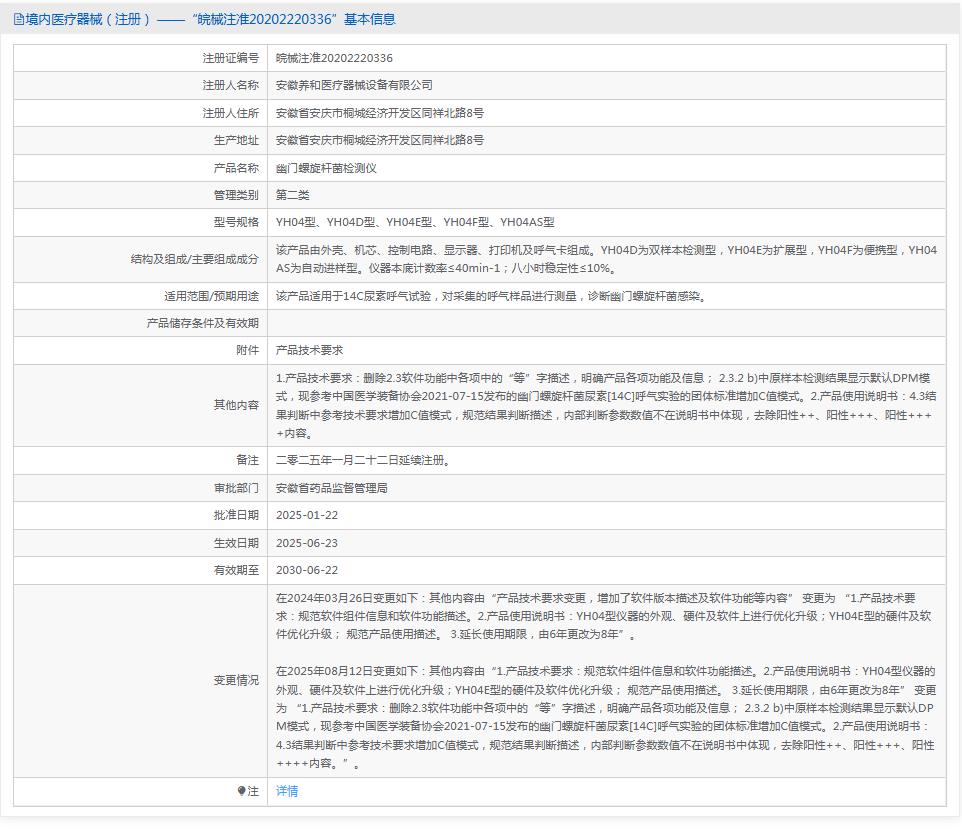Click the 附件 label
Viewport: 962px width, 830px height.
coord(247,350)
